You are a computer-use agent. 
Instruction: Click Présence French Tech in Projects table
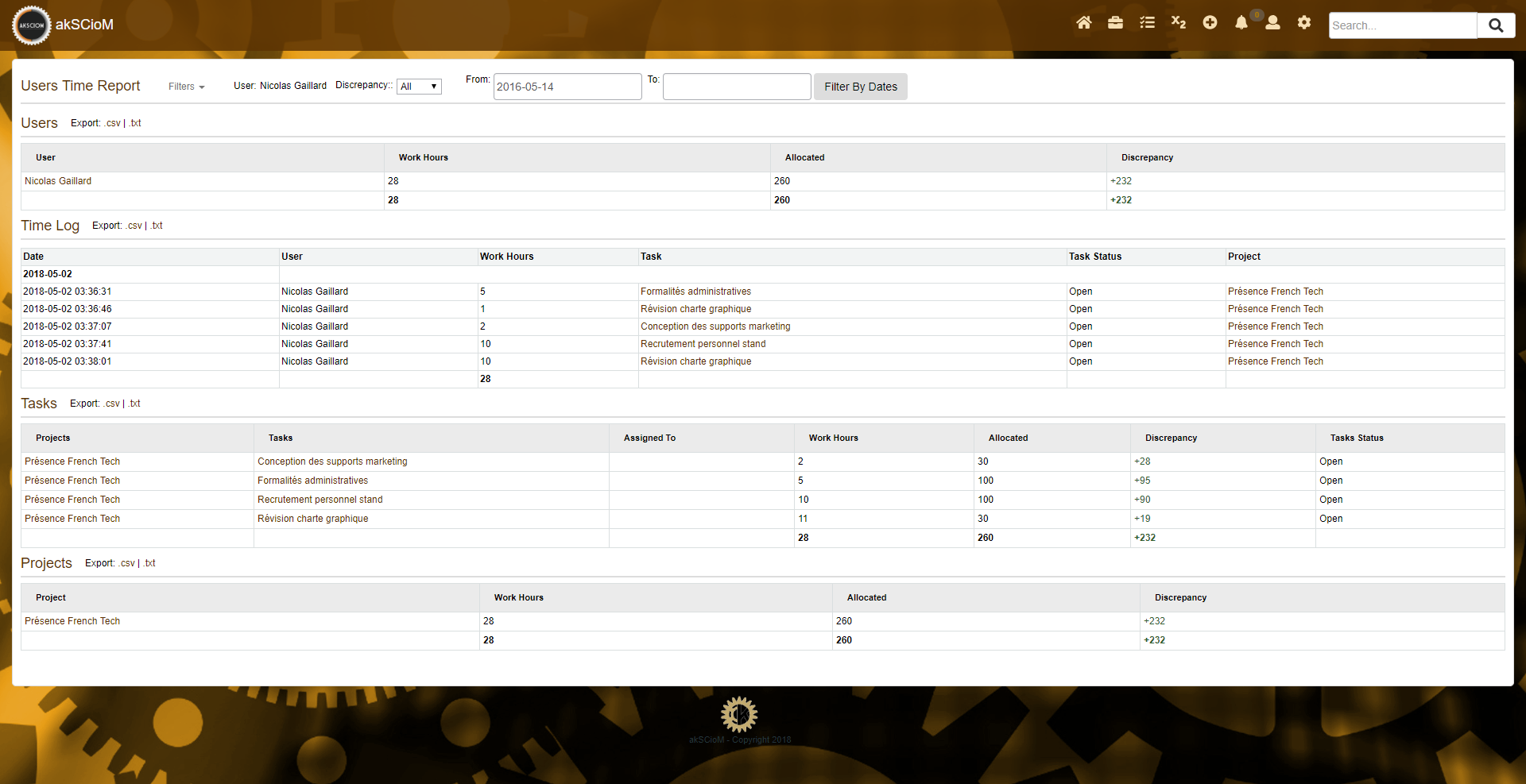coord(72,621)
